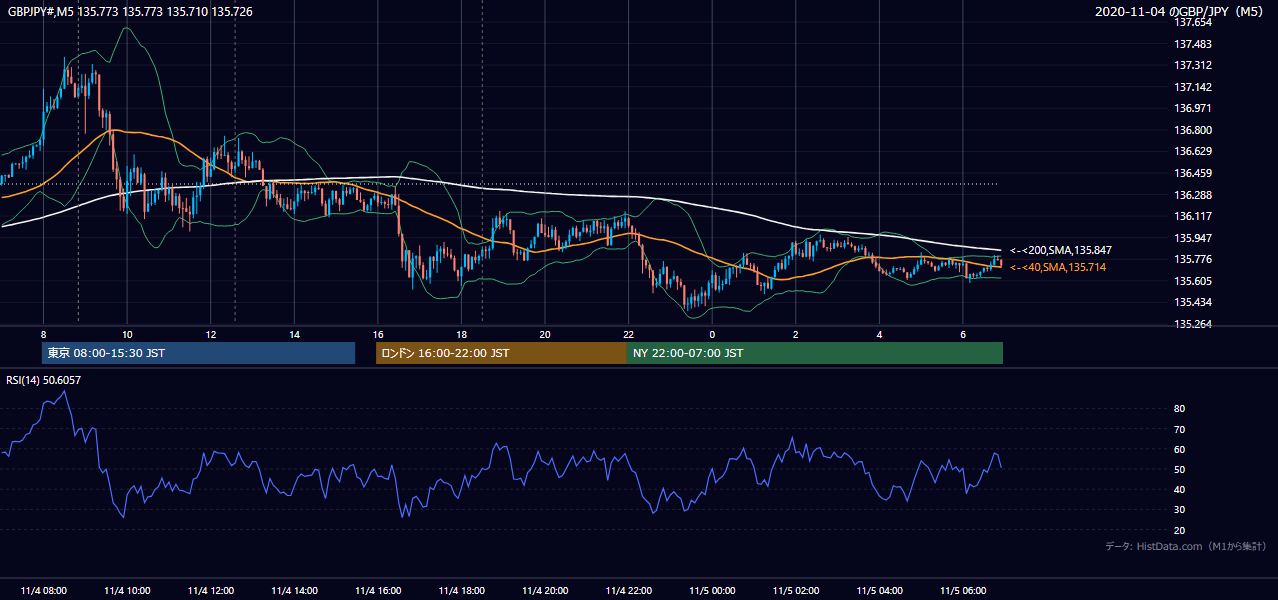Click the bottom time label 11/5 02:00

pos(796,590)
